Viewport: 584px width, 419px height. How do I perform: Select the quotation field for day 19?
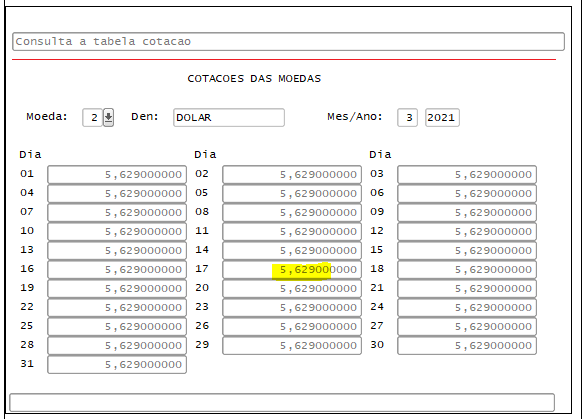coord(117,289)
